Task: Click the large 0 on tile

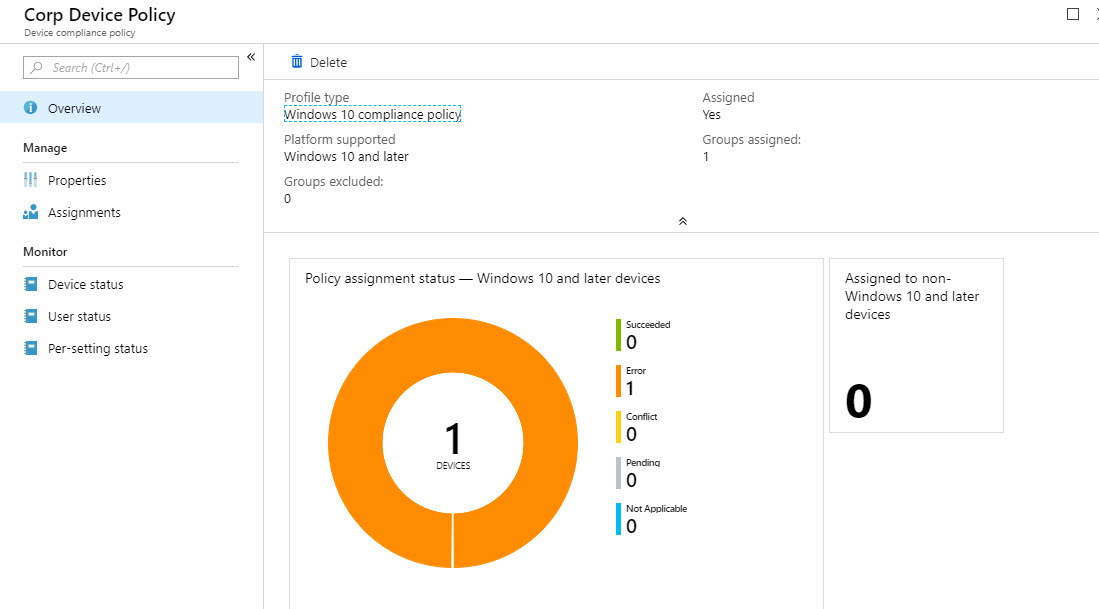Action: 859,402
